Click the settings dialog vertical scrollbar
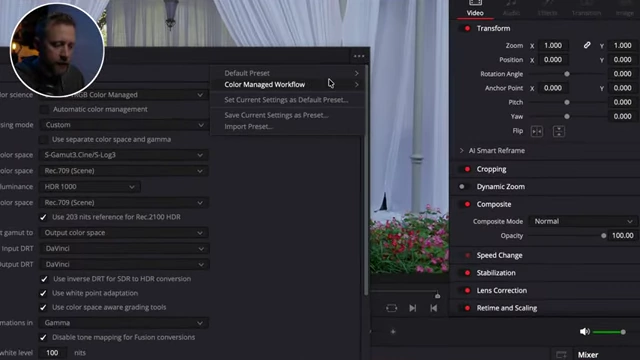This screenshot has width=640, height=360. pos(366,180)
